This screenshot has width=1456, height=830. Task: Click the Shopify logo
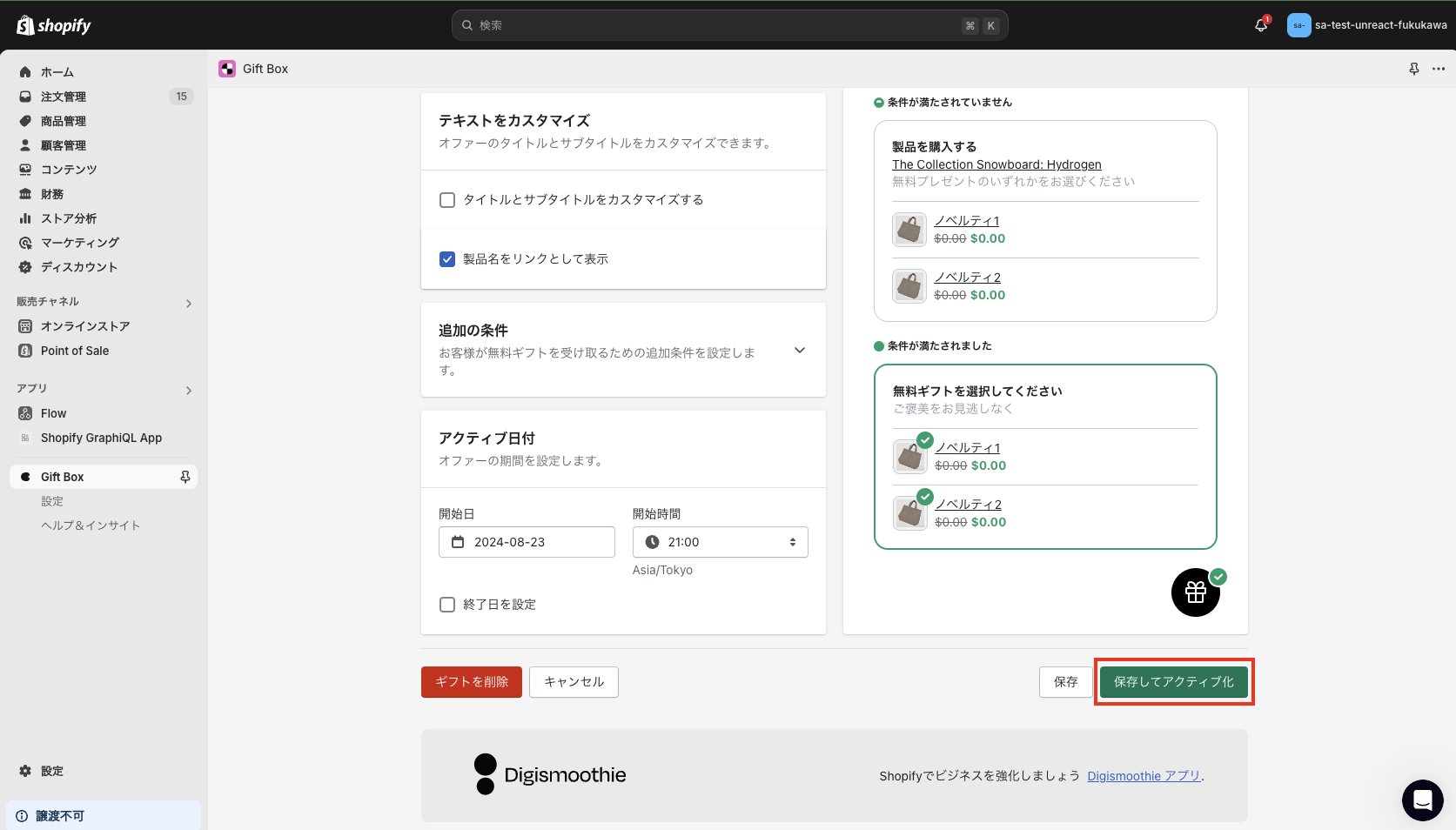pyautogui.click(x=52, y=25)
